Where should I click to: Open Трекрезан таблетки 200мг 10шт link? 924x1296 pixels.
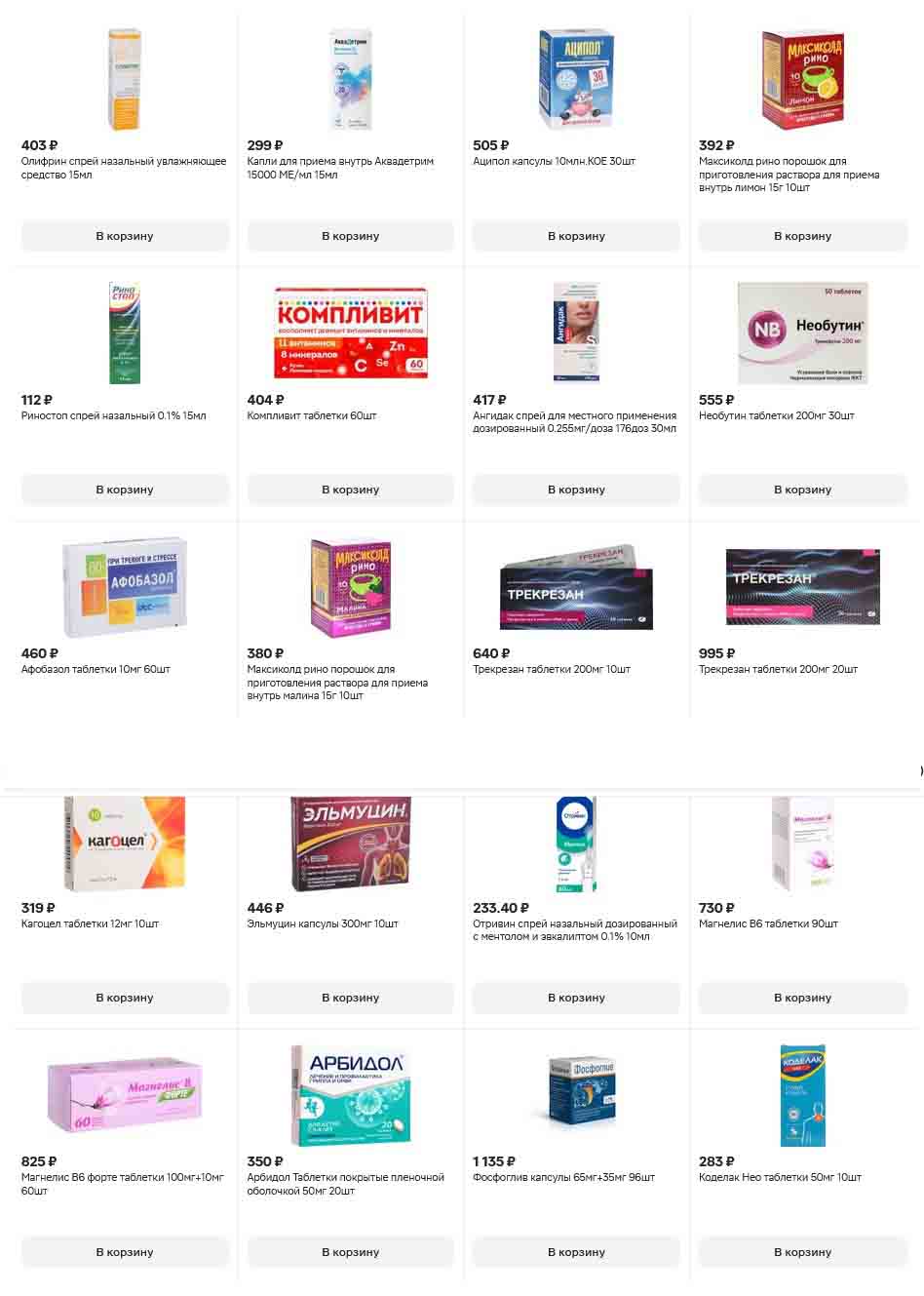552,670
